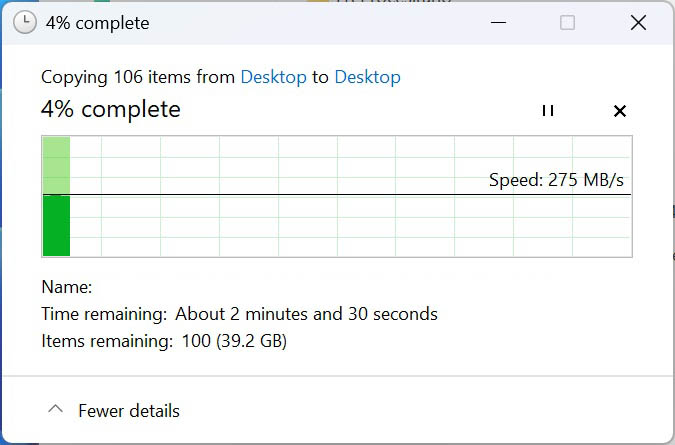Image resolution: width=675 pixels, height=445 pixels.
Task: Cancel the copy with the X icon
Action: point(619,111)
